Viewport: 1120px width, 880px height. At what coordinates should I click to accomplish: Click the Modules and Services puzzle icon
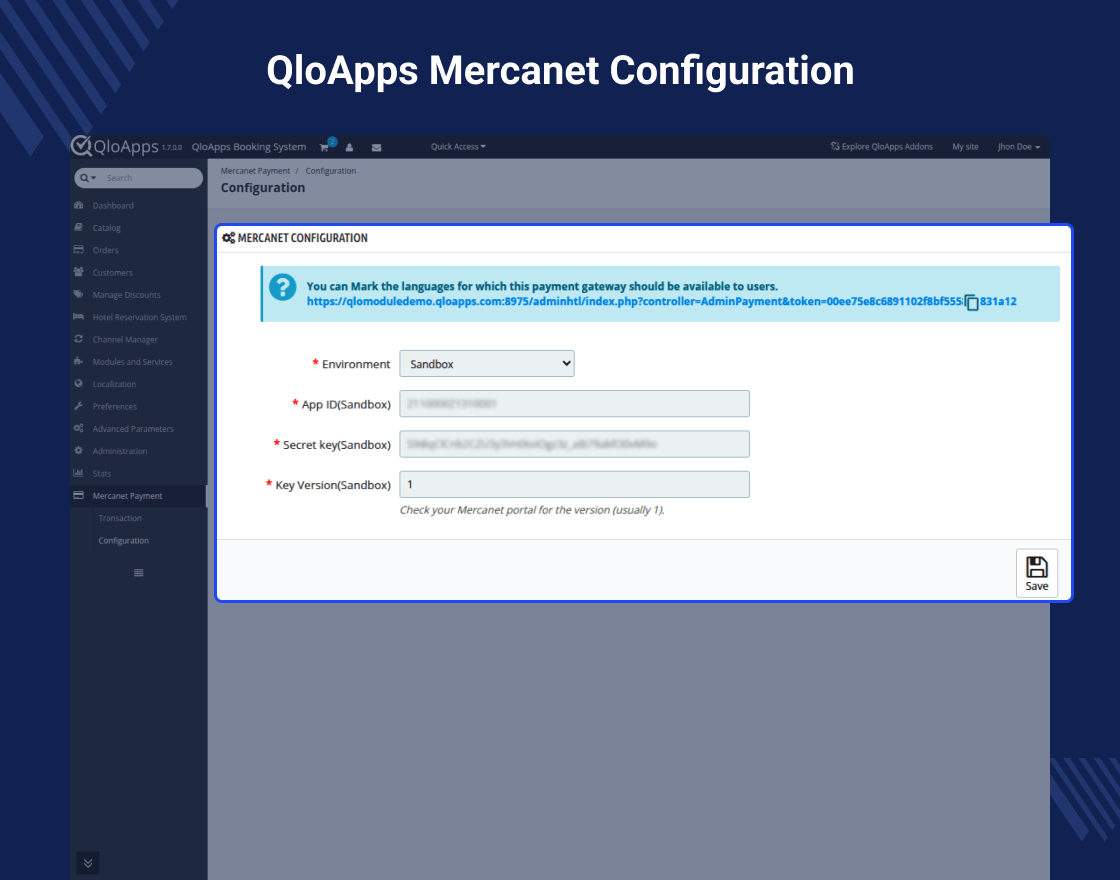tap(79, 361)
